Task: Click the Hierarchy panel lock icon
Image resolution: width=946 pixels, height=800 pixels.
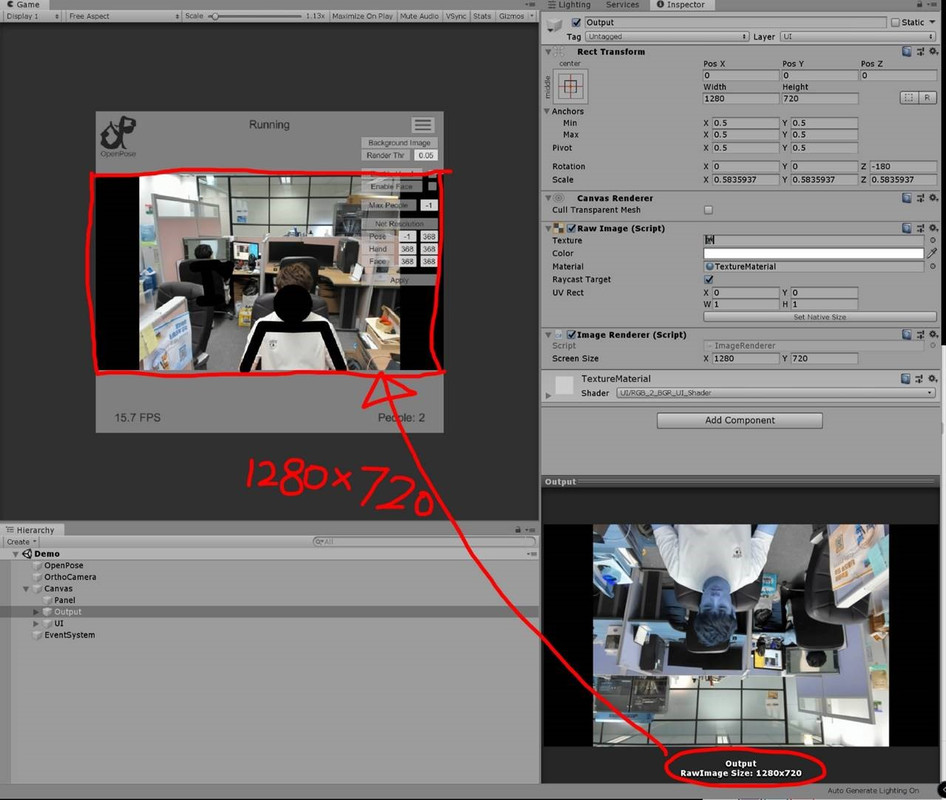Action: [x=518, y=530]
